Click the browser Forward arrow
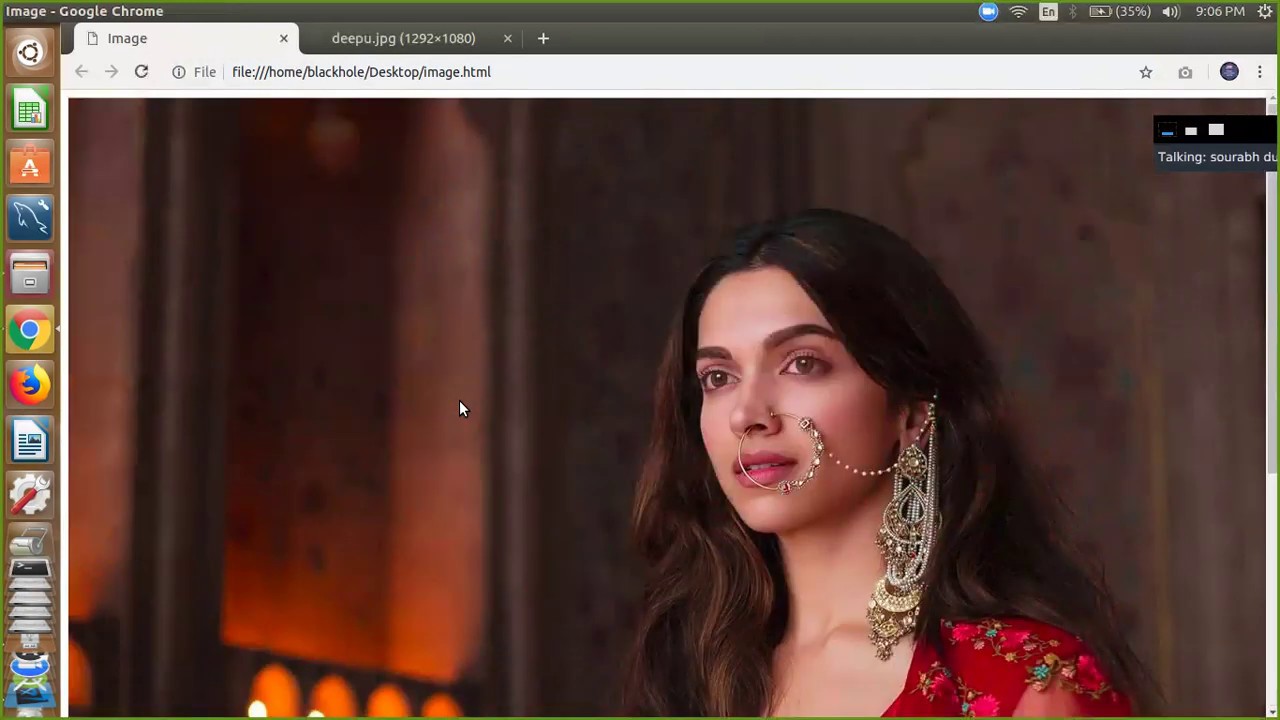Image resolution: width=1280 pixels, height=720 pixels. (x=111, y=72)
